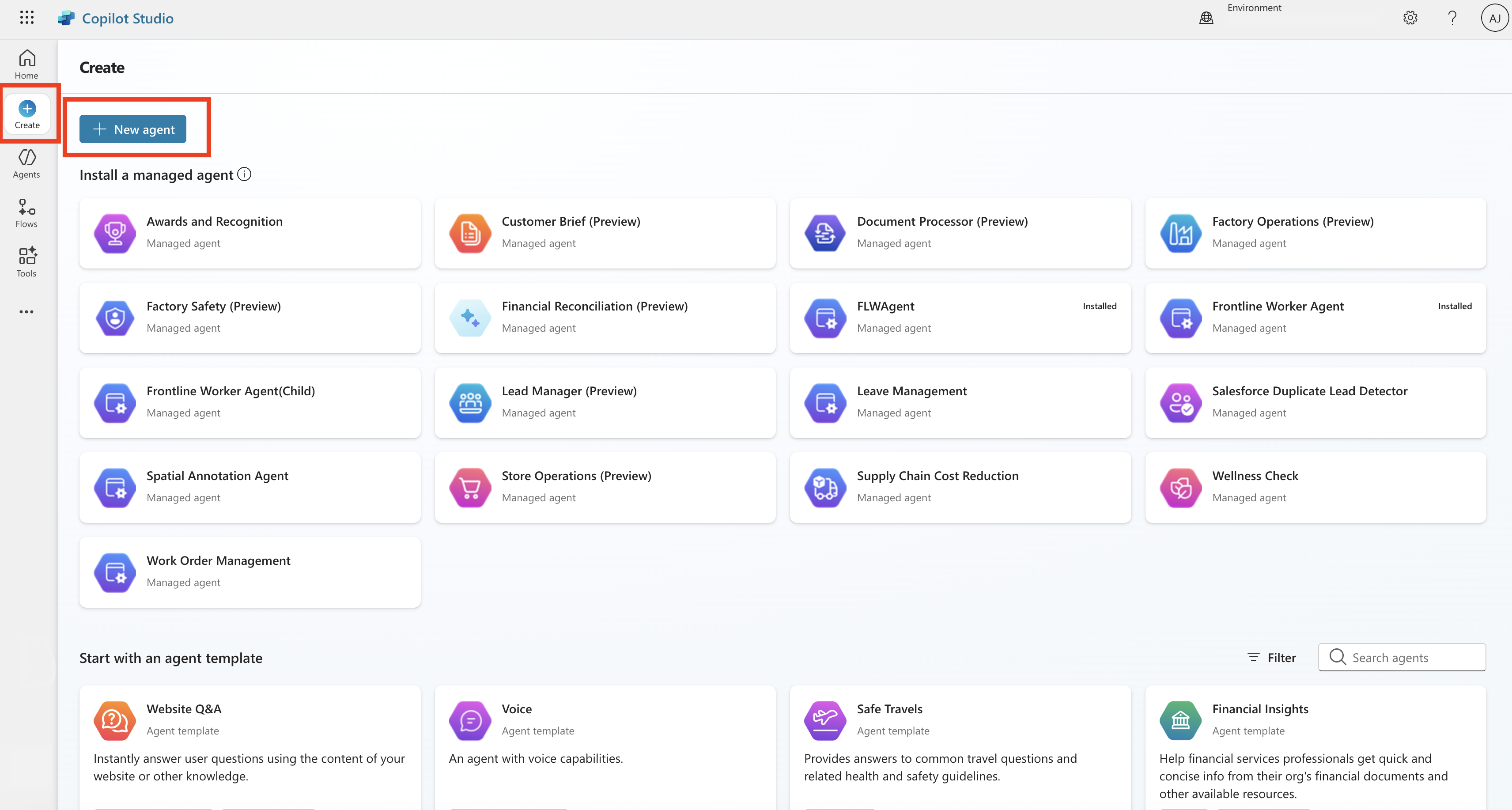This screenshot has height=810, width=1512.
Task: Open the Filter options for templates
Action: pyautogui.click(x=1272, y=657)
